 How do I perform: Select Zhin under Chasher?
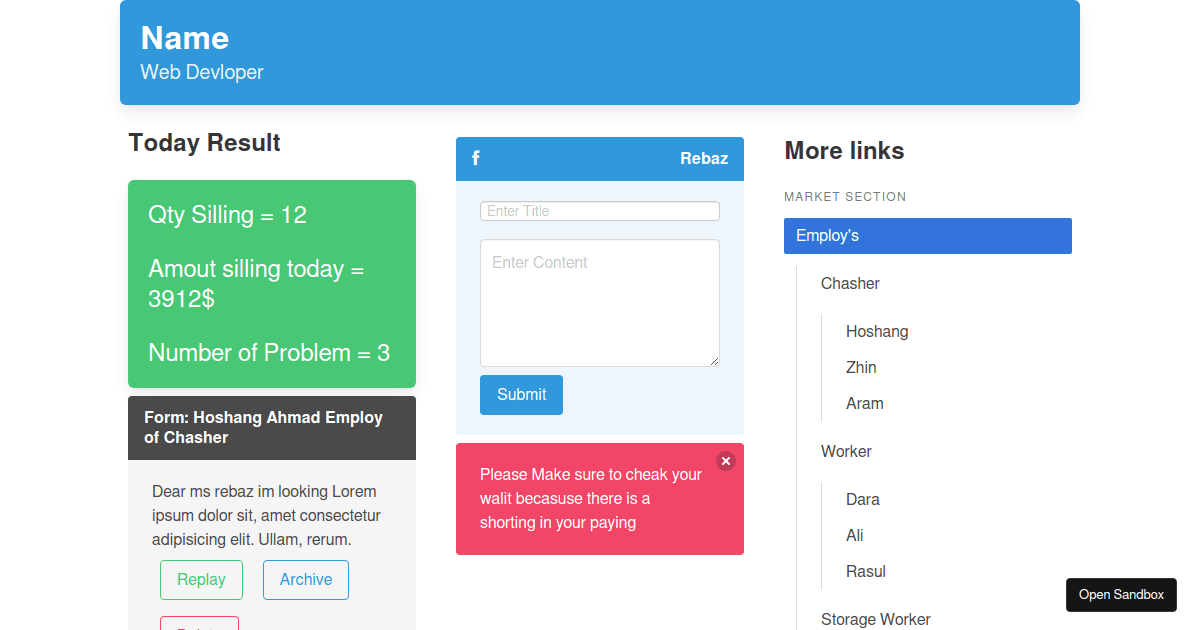pyautogui.click(x=861, y=367)
